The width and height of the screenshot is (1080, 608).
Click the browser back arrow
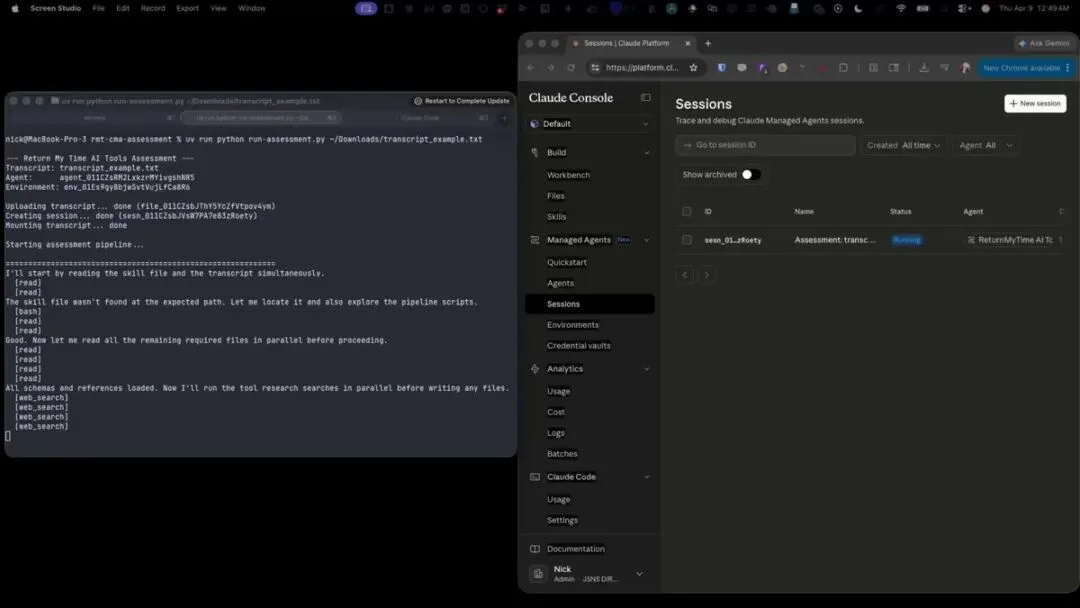point(530,68)
